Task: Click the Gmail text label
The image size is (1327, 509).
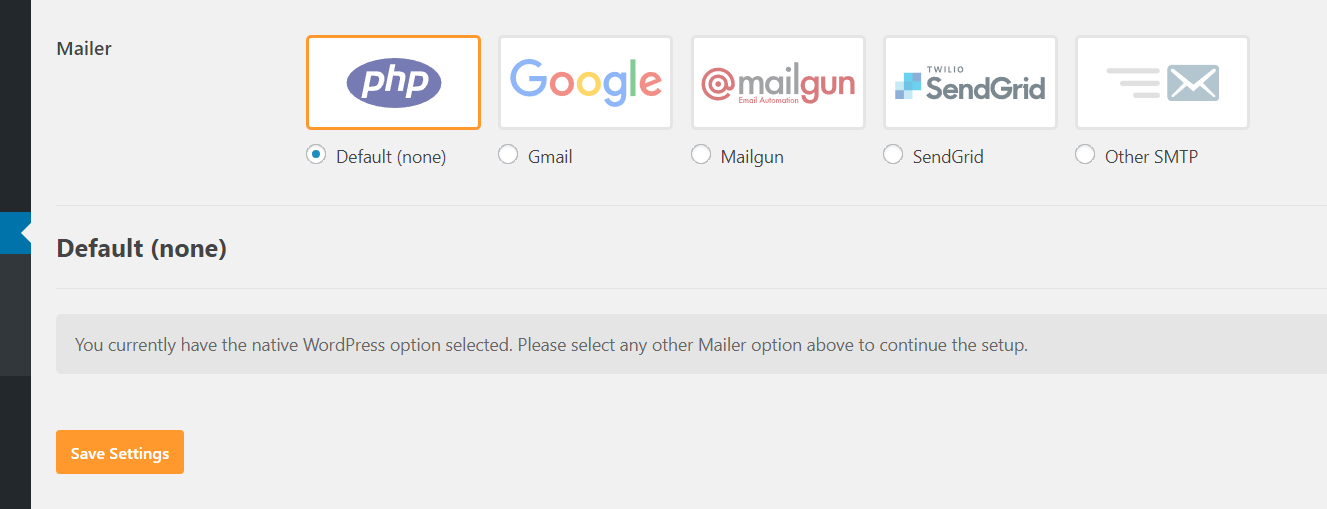Action: [x=550, y=157]
